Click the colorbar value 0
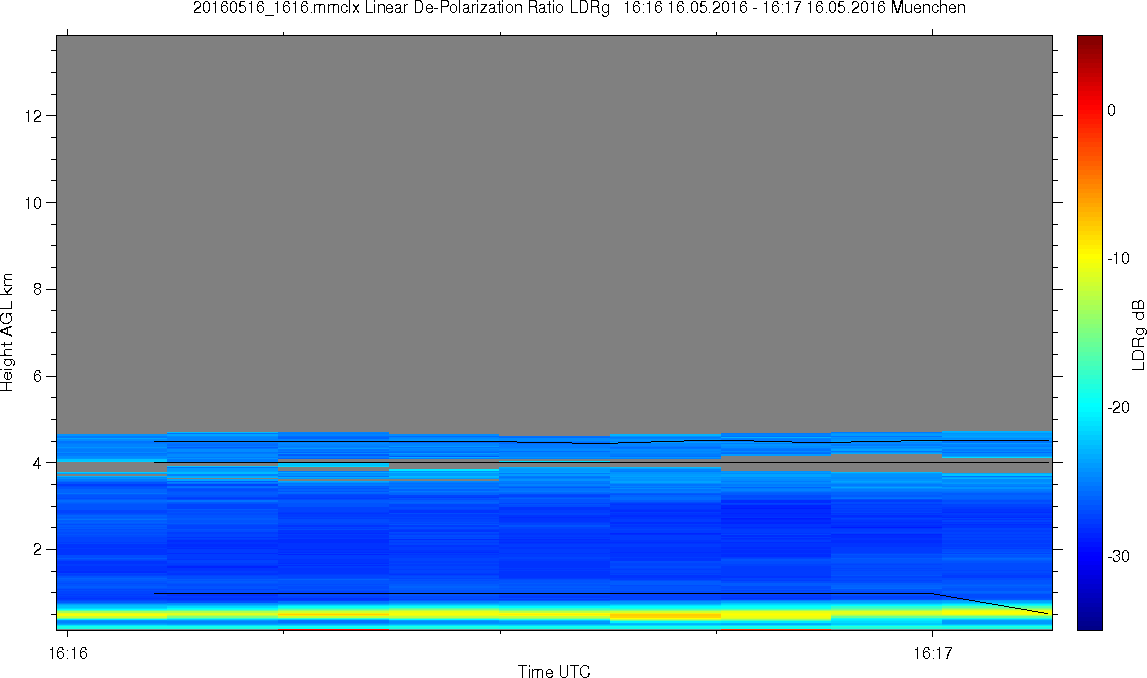The height and width of the screenshot is (678, 1147). pos(1111,110)
